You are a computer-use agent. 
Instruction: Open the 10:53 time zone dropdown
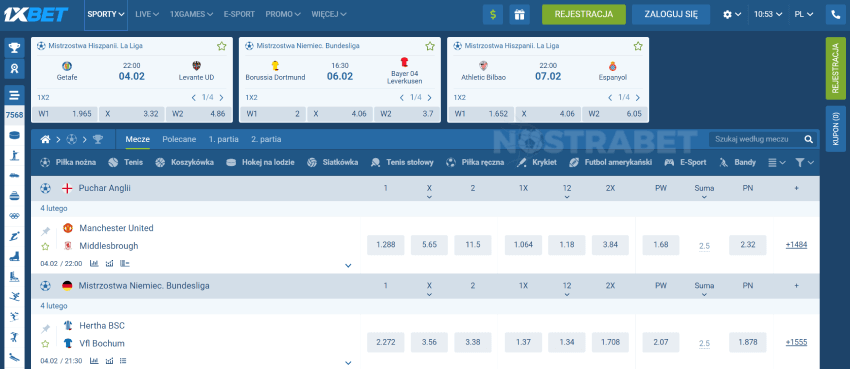tap(768, 15)
